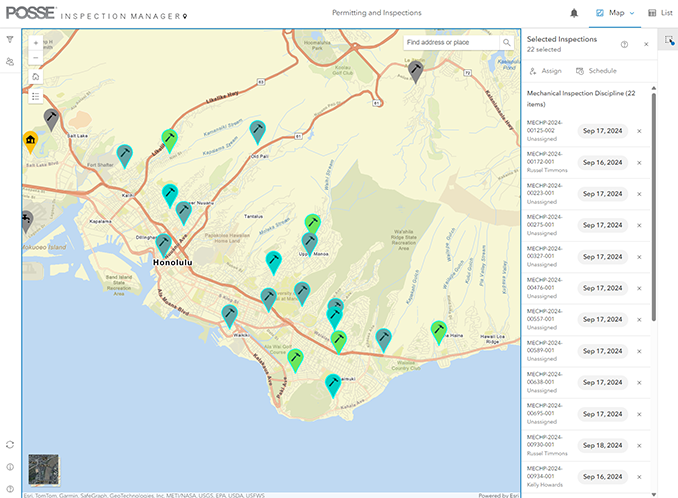Remove MECHP-2024-00638-001 from selection
The image size is (678, 498).
tap(639, 383)
